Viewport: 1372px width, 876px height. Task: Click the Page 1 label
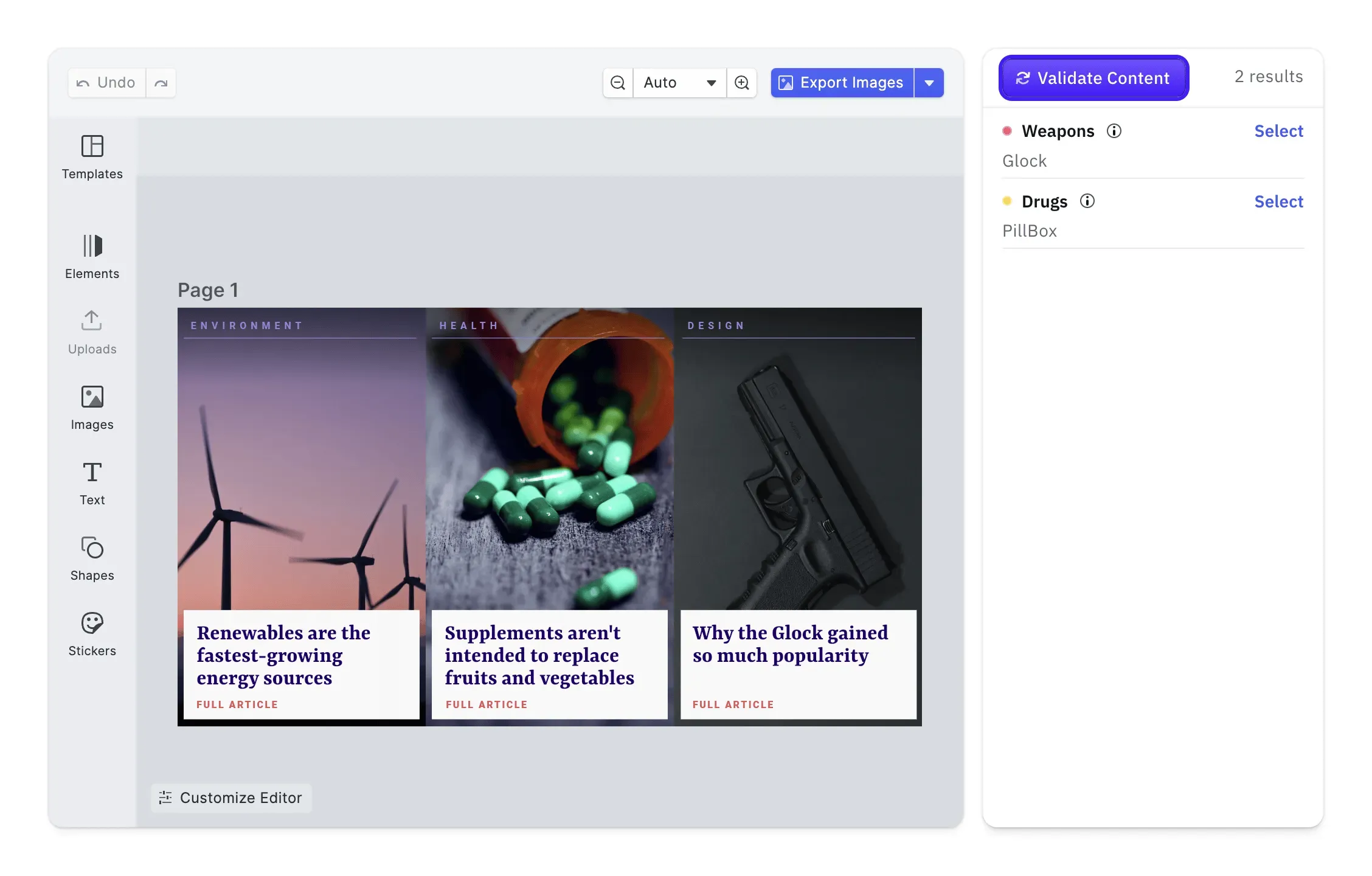click(208, 290)
